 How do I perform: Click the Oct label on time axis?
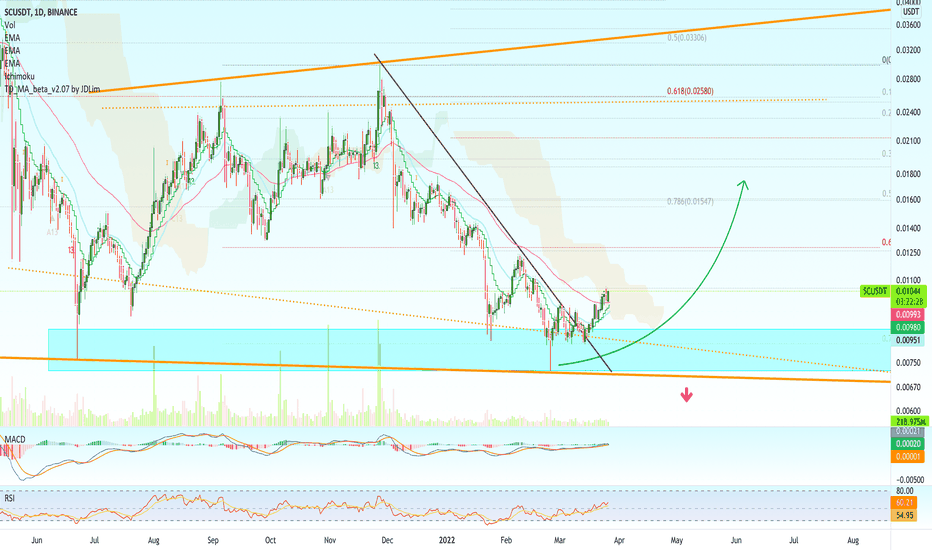(270, 540)
